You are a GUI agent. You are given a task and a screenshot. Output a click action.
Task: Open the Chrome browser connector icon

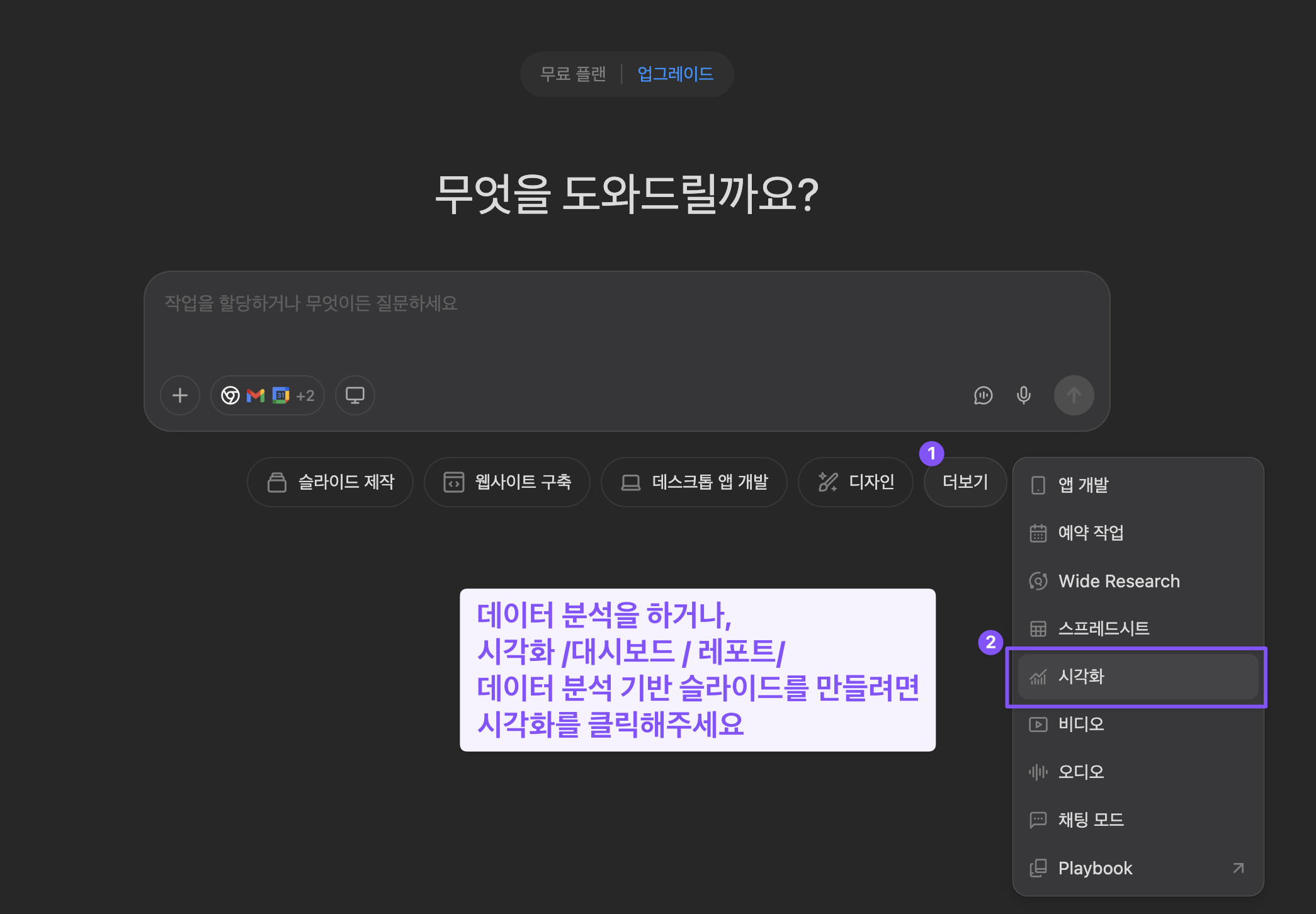[230, 395]
